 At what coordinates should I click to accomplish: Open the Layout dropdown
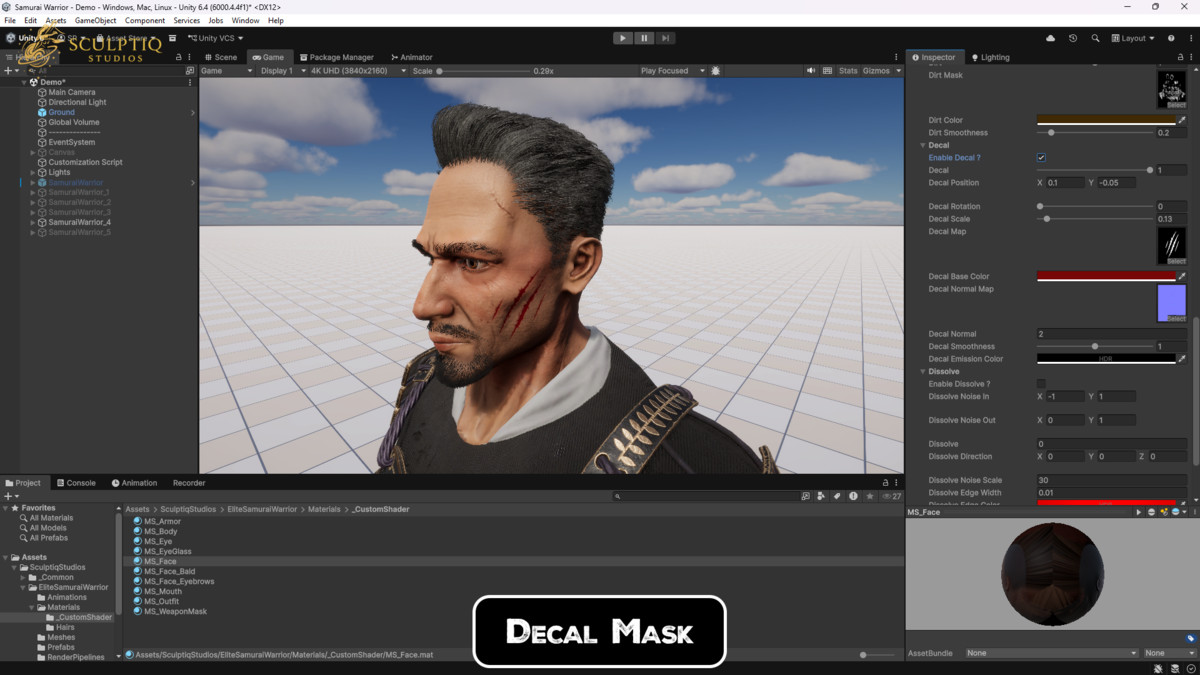pos(1133,38)
